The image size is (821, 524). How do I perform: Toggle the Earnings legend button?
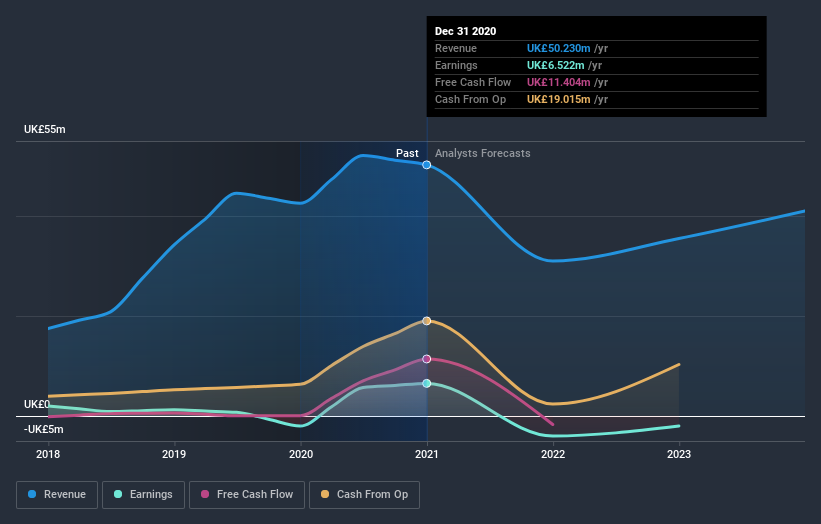(x=143, y=495)
